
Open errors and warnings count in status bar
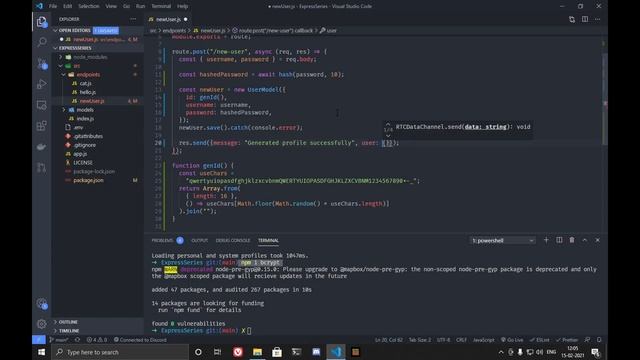(96, 340)
